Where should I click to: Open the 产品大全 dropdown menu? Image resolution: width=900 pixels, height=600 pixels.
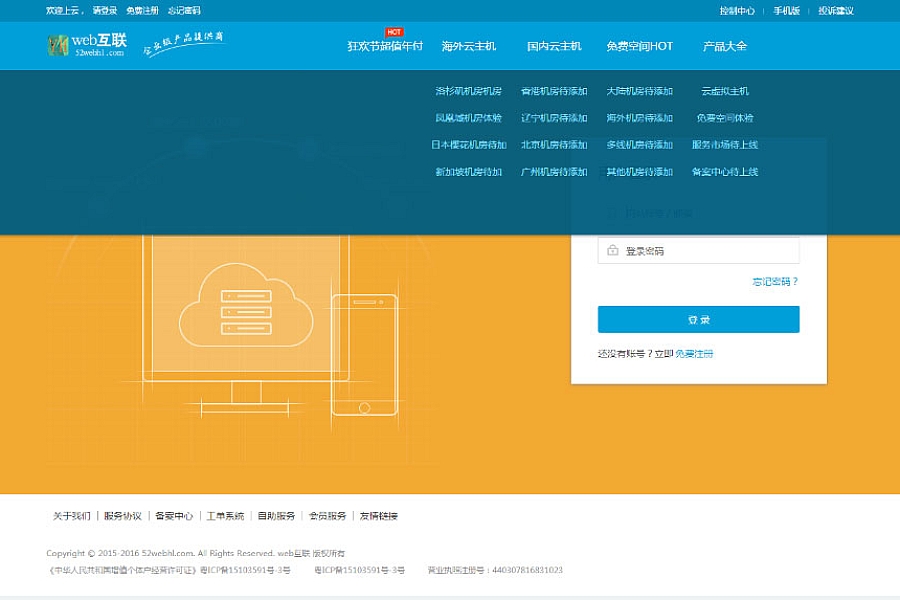tap(725, 46)
